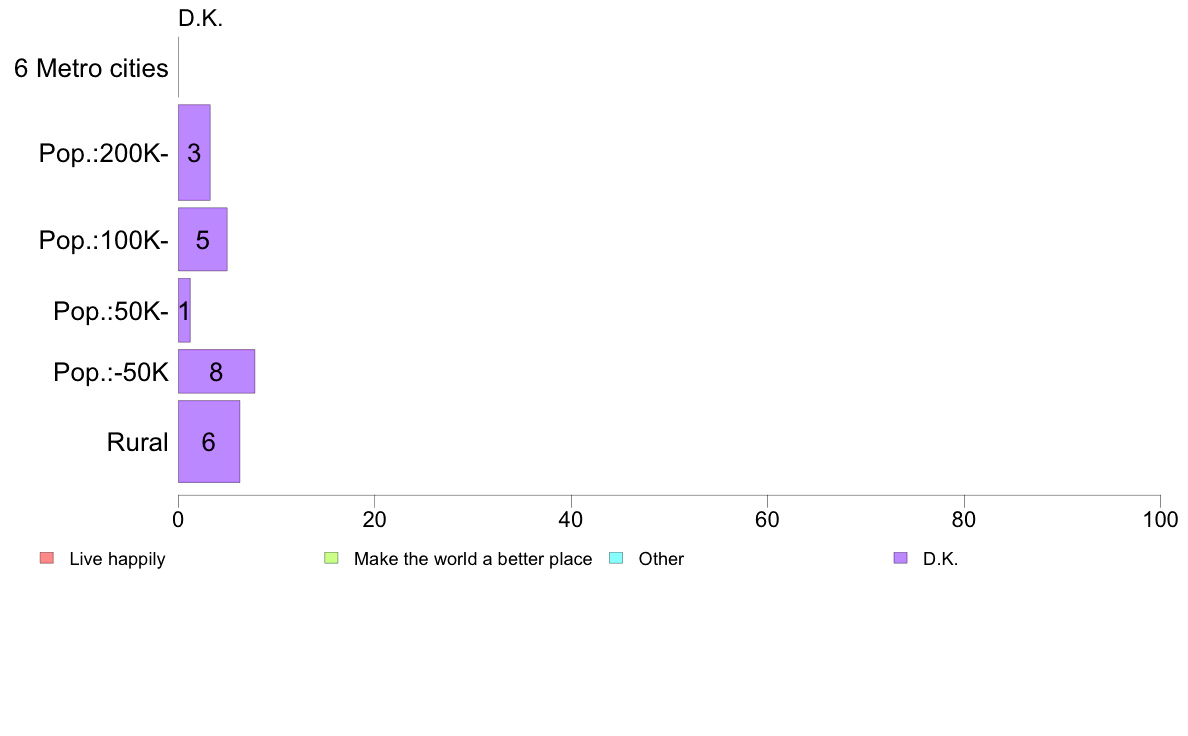Click the Other legend text
Image resolution: width=1188 pixels, height=736 pixels.
pos(661,559)
